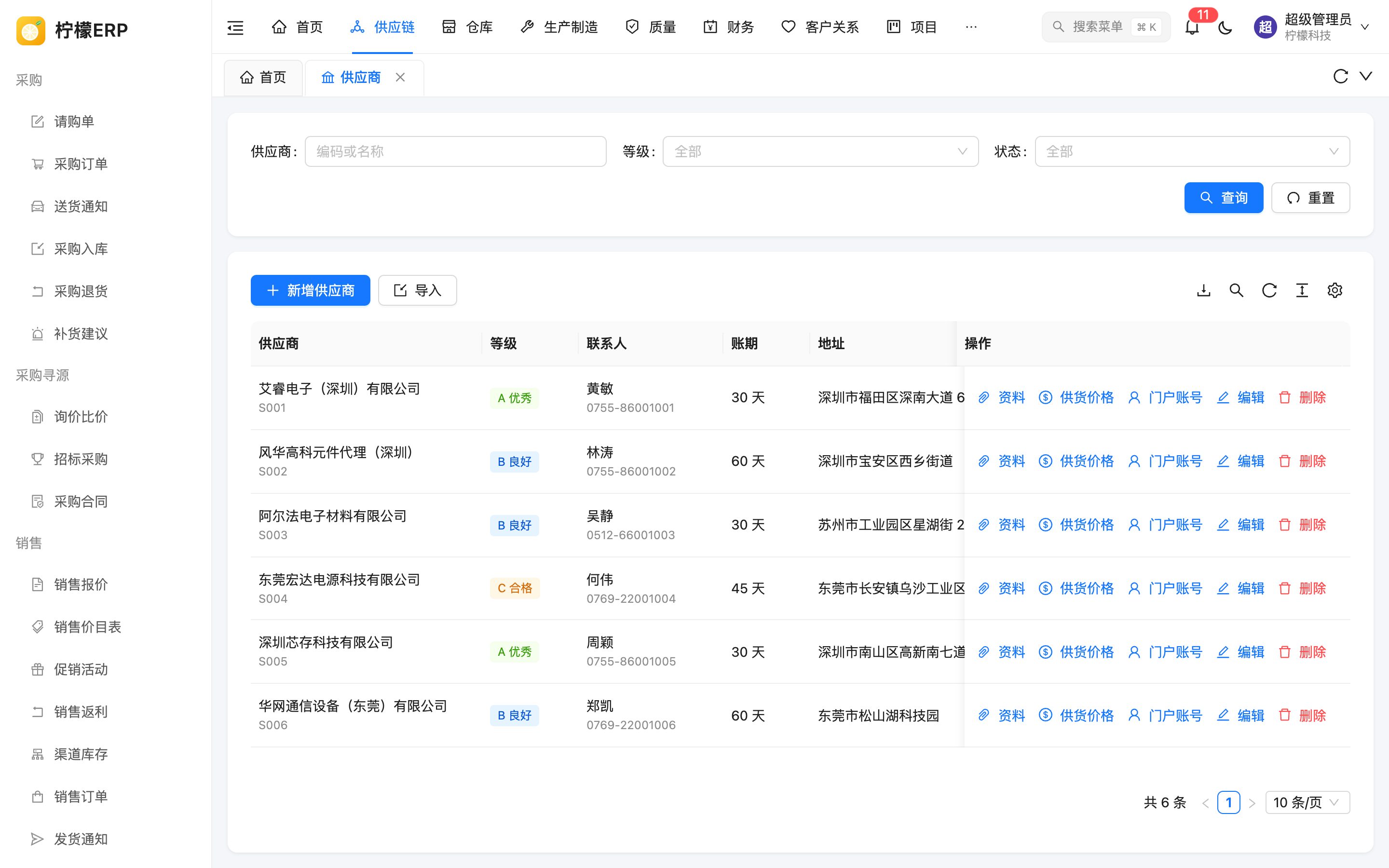Viewport: 1389px width, 868px height.
Task: Delete the 华网通信设备 supplier row
Action: pyautogui.click(x=1302, y=716)
